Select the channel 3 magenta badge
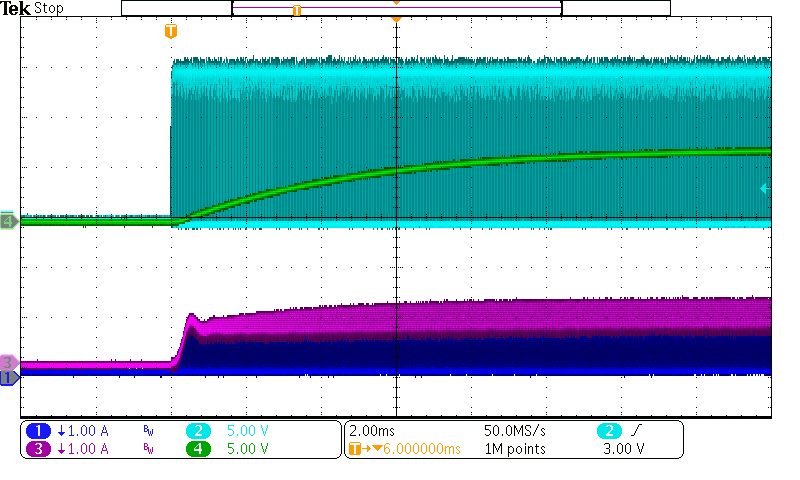This screenshot has width=800, height=480. (38, 449)
